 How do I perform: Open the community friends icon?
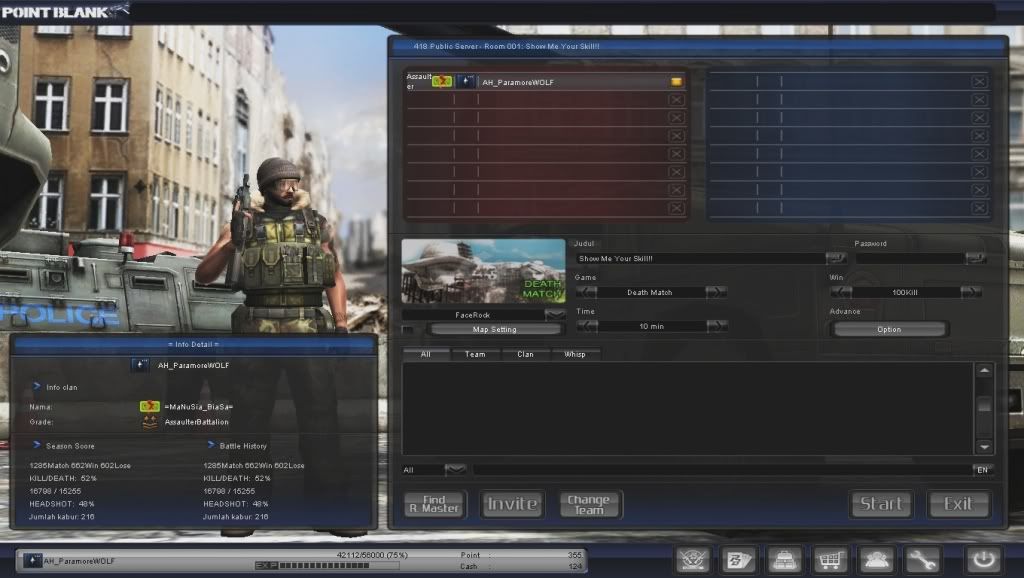[876, 560]
